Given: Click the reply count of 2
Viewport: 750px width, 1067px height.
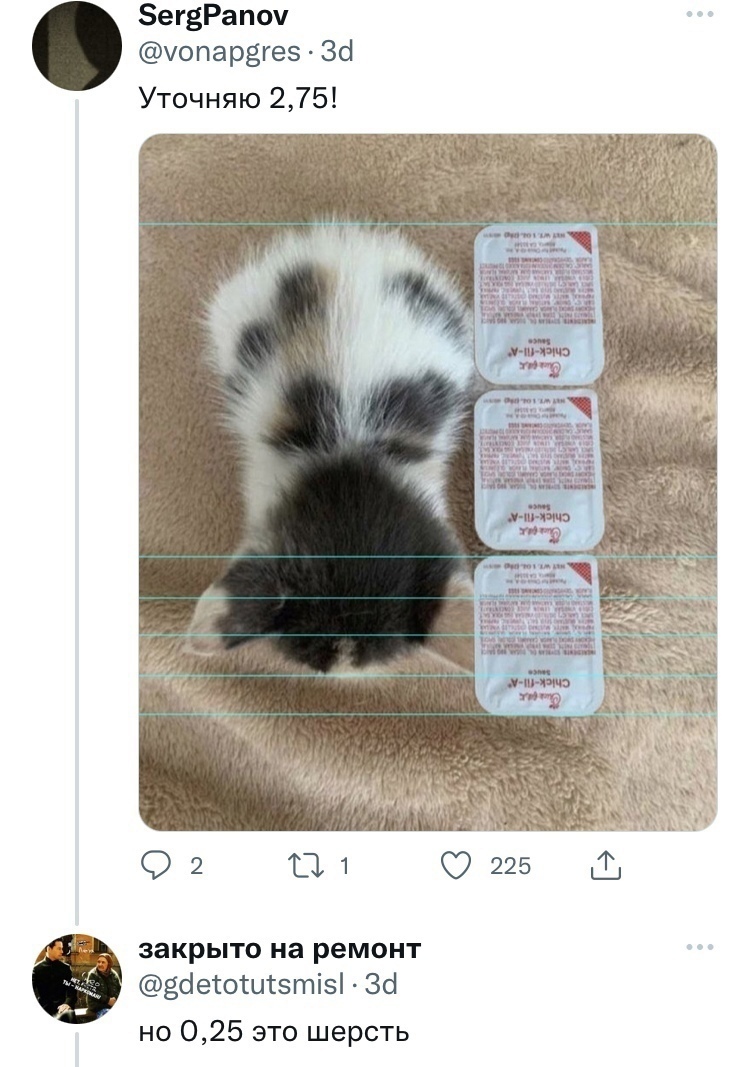Looking at the screenshot, I should pos(196,867).
